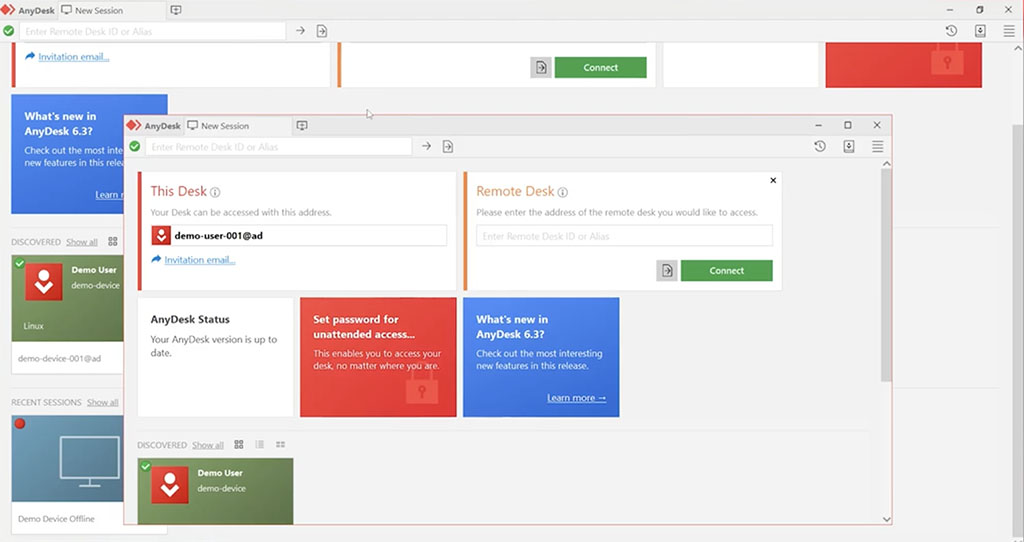Click the green status check icon in the back window
Viewport: 1024px width, 542px height.
(x=8, y=31)
